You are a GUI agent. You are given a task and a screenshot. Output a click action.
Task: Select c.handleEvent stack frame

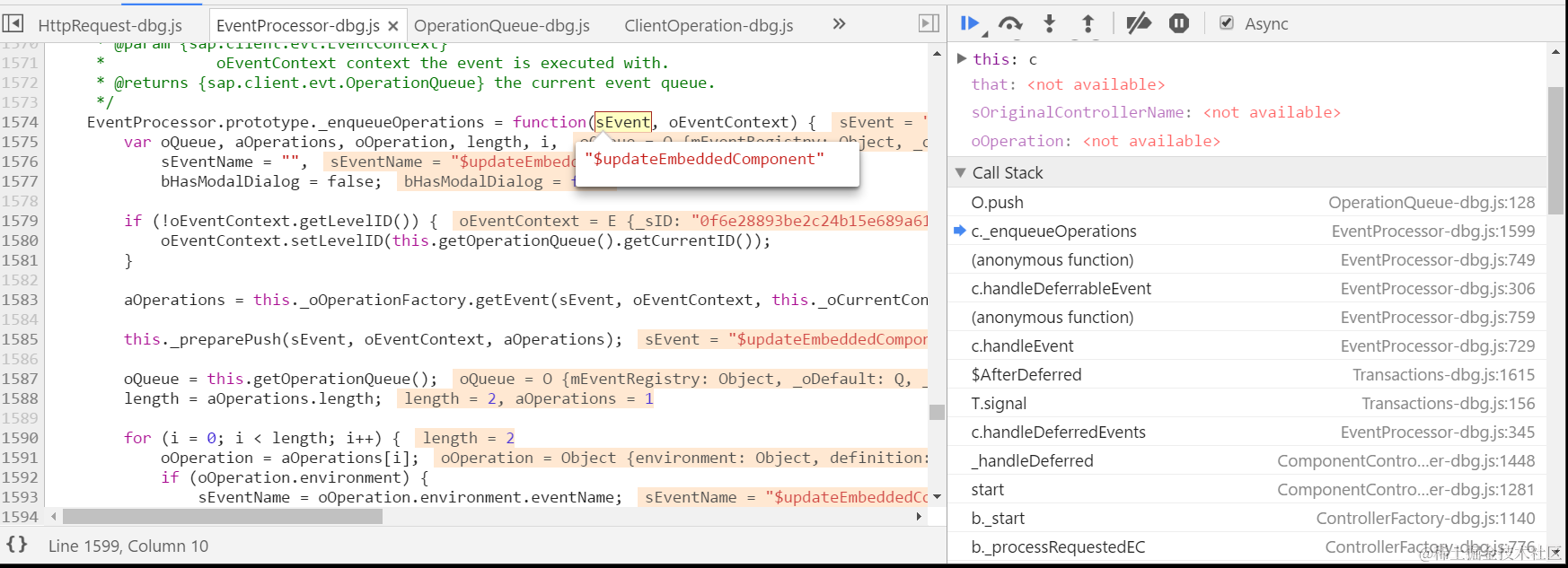pyautogui.click(x=1247, y=345)
